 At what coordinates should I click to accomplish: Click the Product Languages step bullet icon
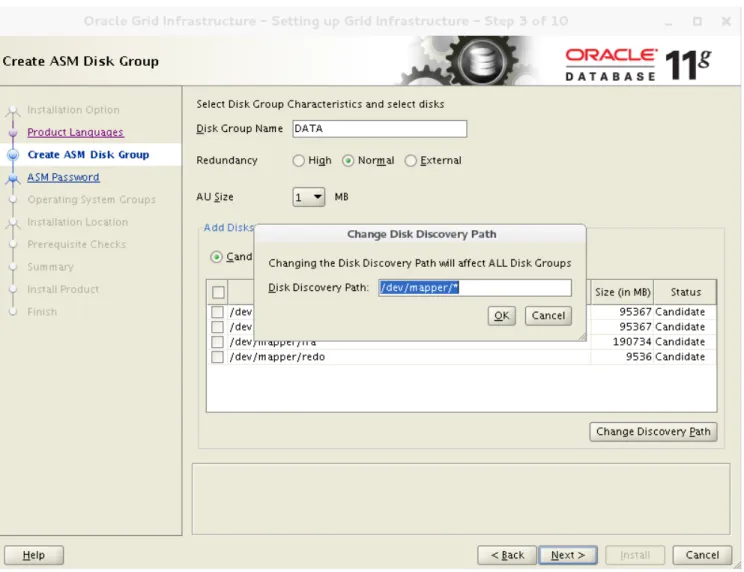point(13,132)
